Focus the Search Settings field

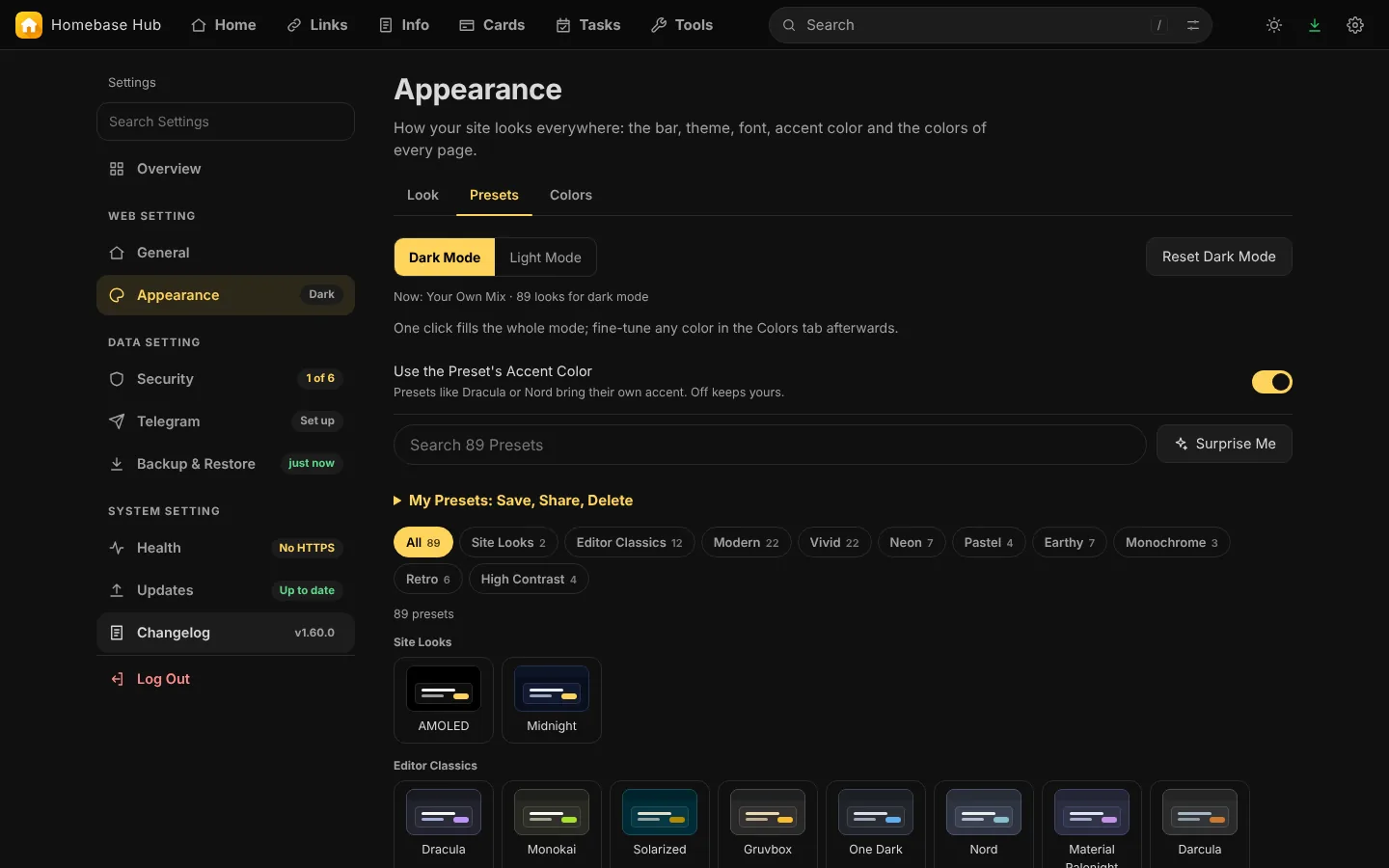(226, 122)
